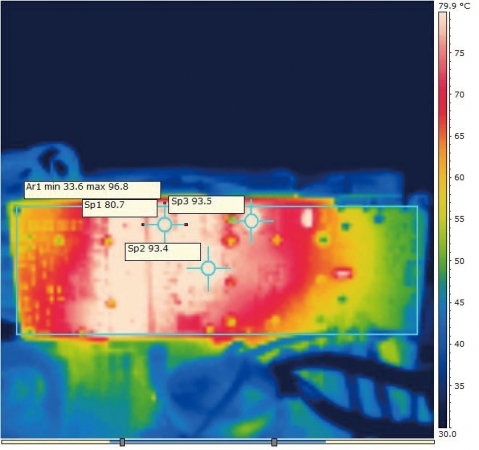This screenshot has width=479, height=450.
Task: Click the left handle dot of the Sp1 marker
Action: pyautogui.click(x=143, y=225)
